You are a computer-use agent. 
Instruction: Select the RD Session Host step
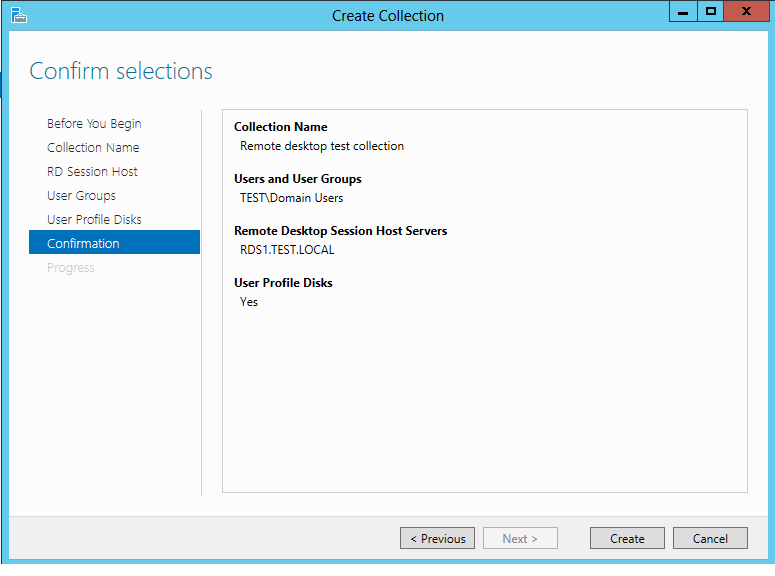(92, 172)
